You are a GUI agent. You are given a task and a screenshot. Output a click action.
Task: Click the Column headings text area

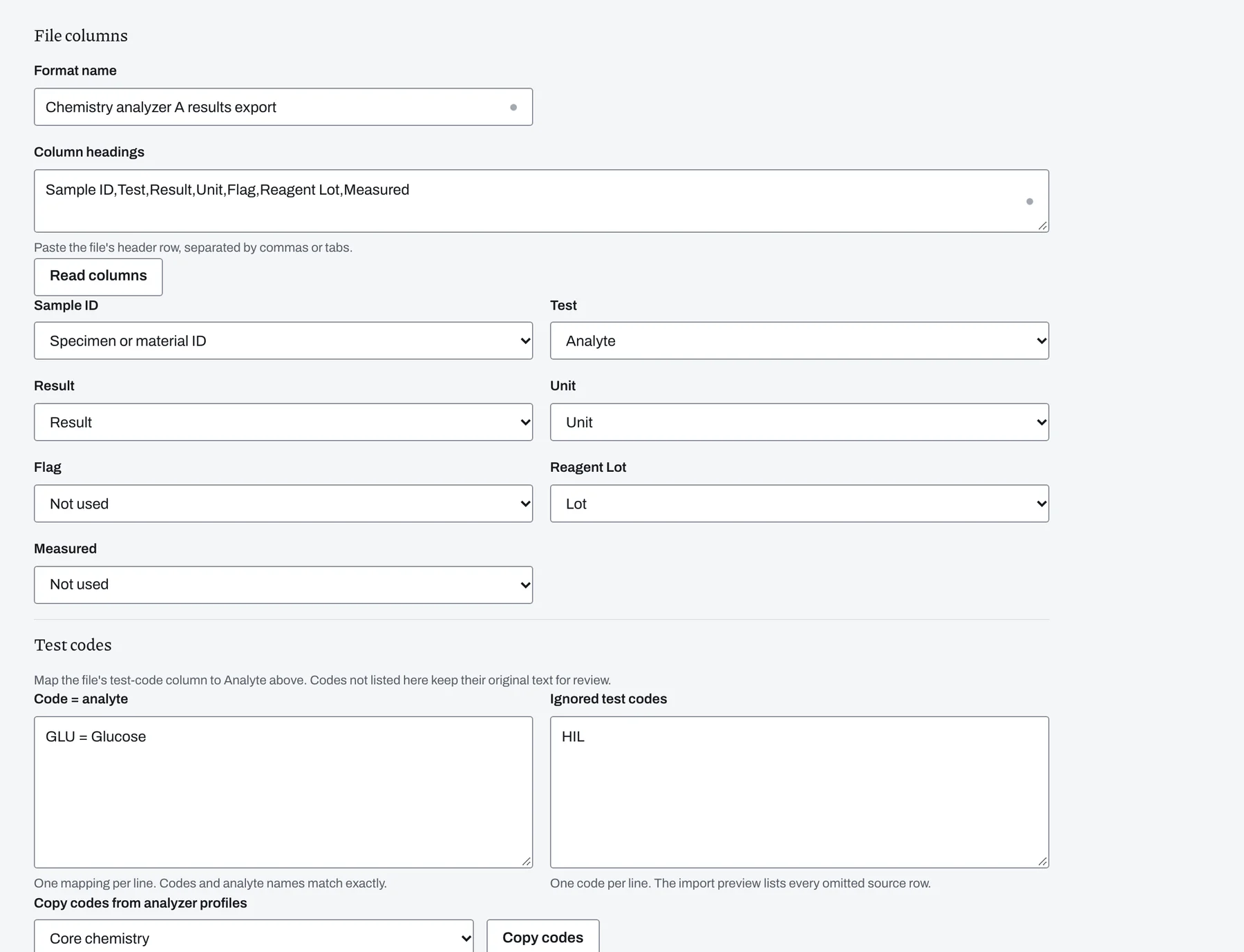pos(541,201)
